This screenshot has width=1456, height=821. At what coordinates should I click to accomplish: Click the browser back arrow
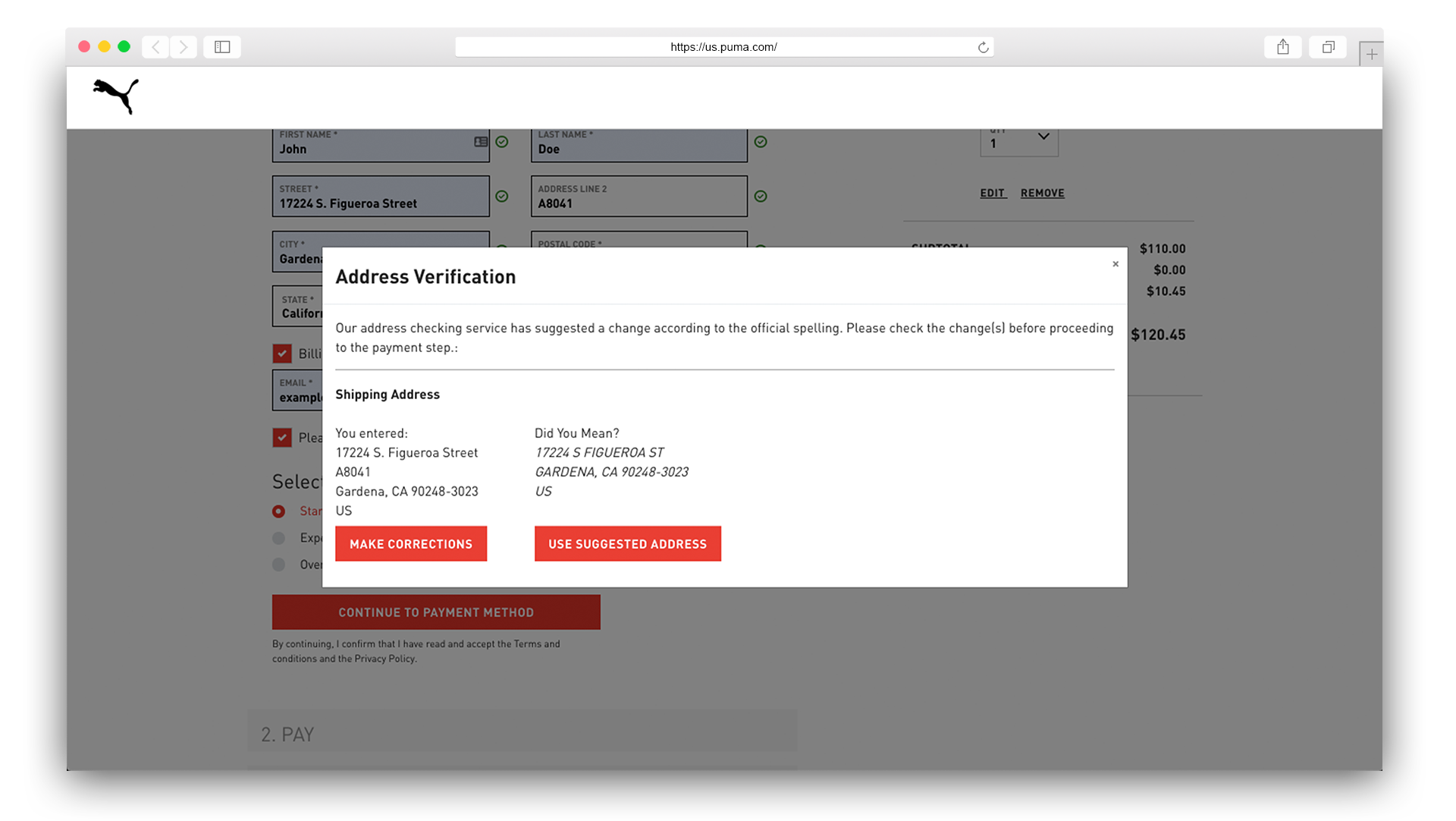(x=155, y=47)
